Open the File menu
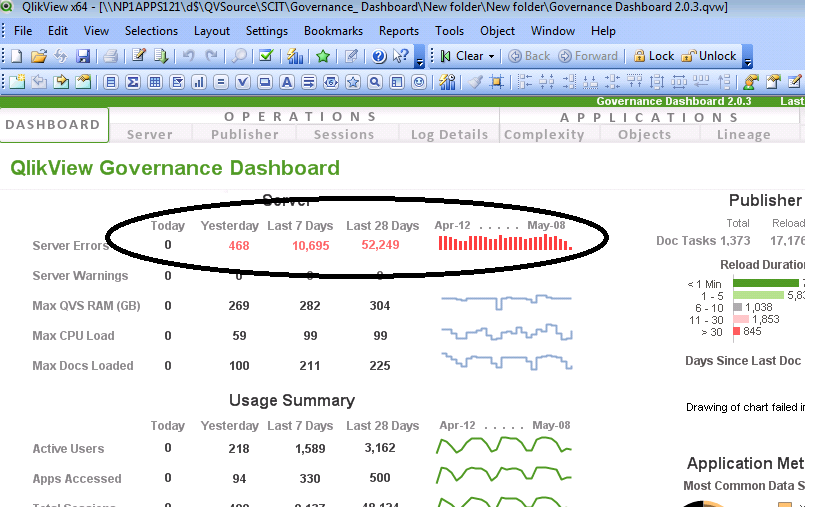819x507 pixels. 23,31
